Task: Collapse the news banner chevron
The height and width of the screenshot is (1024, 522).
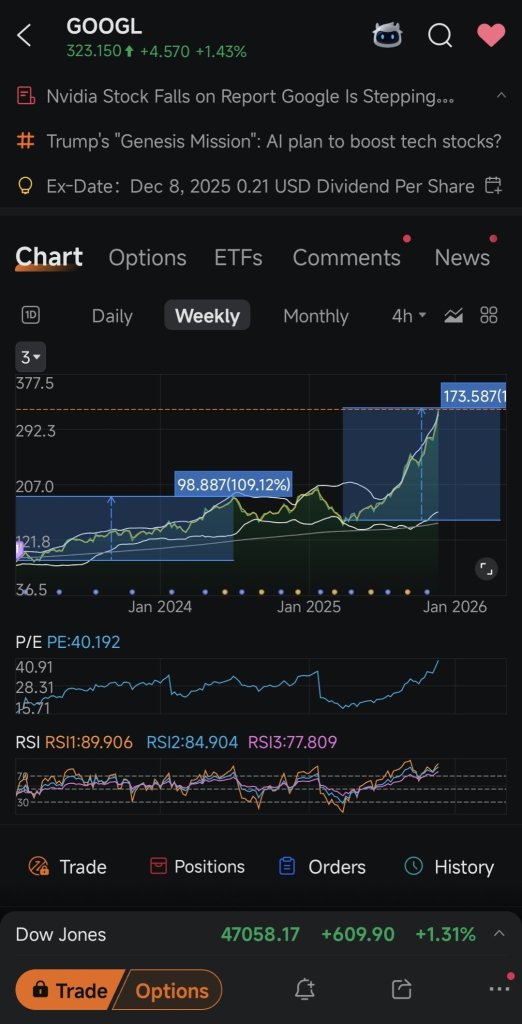Action: coord(501,95)
